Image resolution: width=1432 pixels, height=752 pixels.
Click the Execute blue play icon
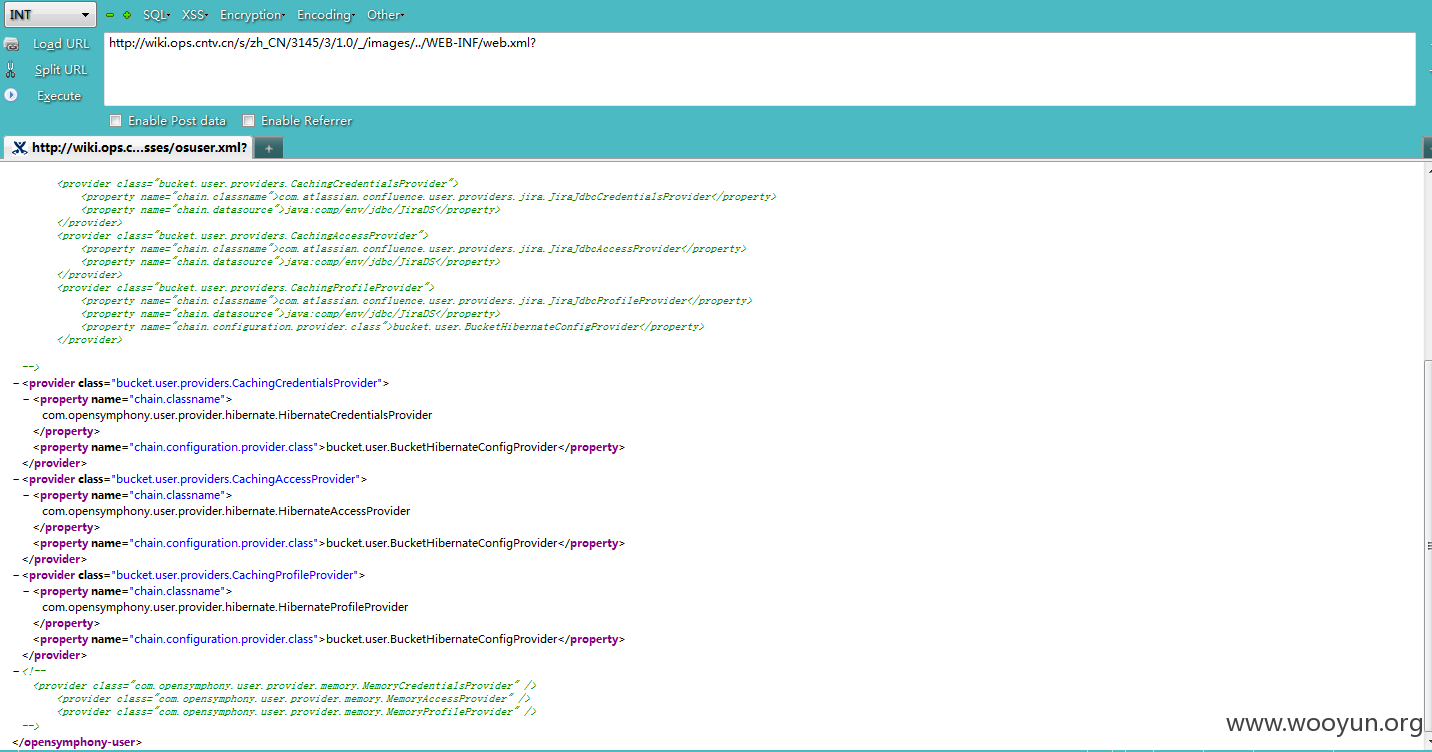11,95
